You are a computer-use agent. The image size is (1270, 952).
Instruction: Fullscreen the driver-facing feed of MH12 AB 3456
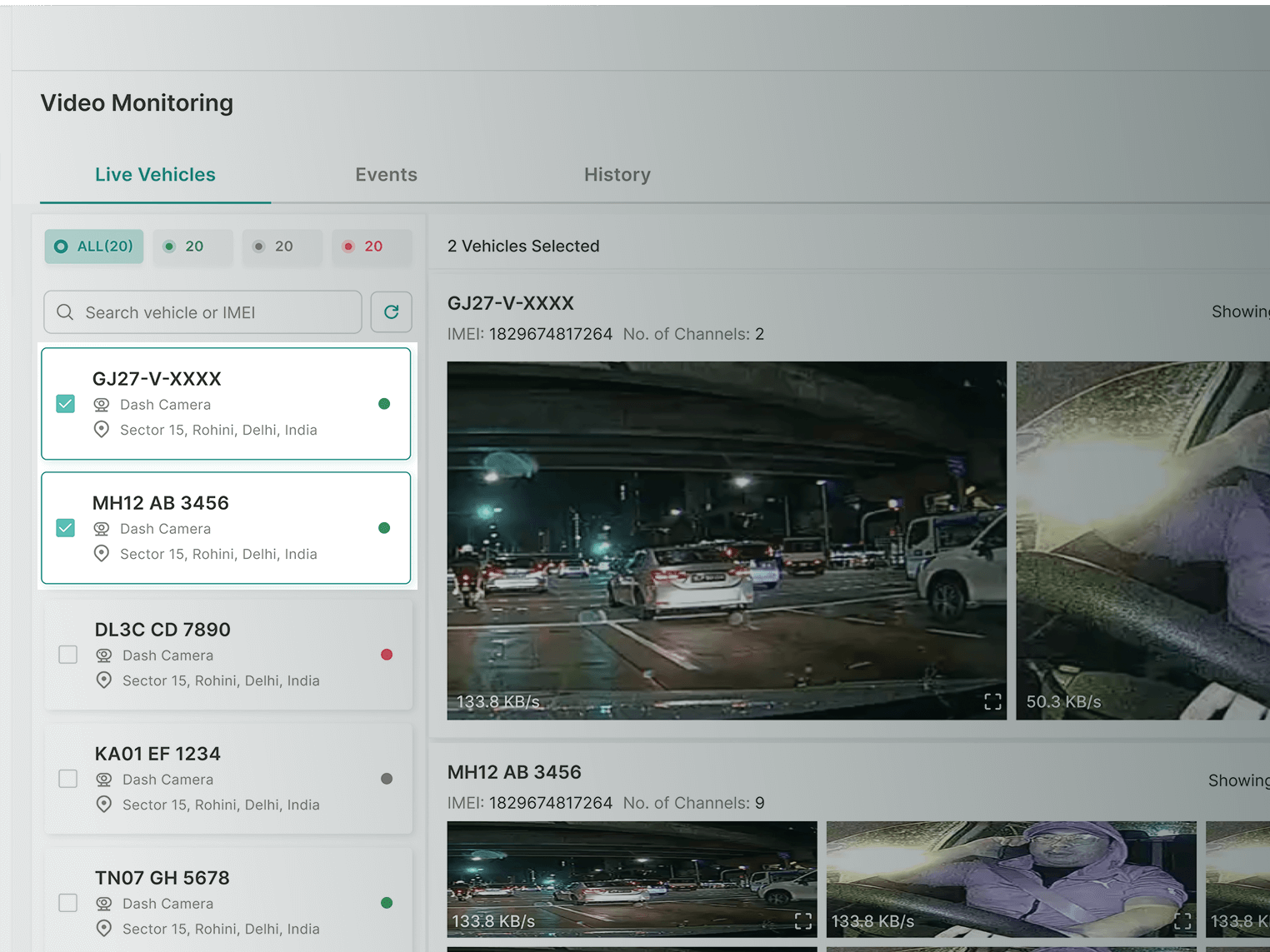coord(1182,921)
